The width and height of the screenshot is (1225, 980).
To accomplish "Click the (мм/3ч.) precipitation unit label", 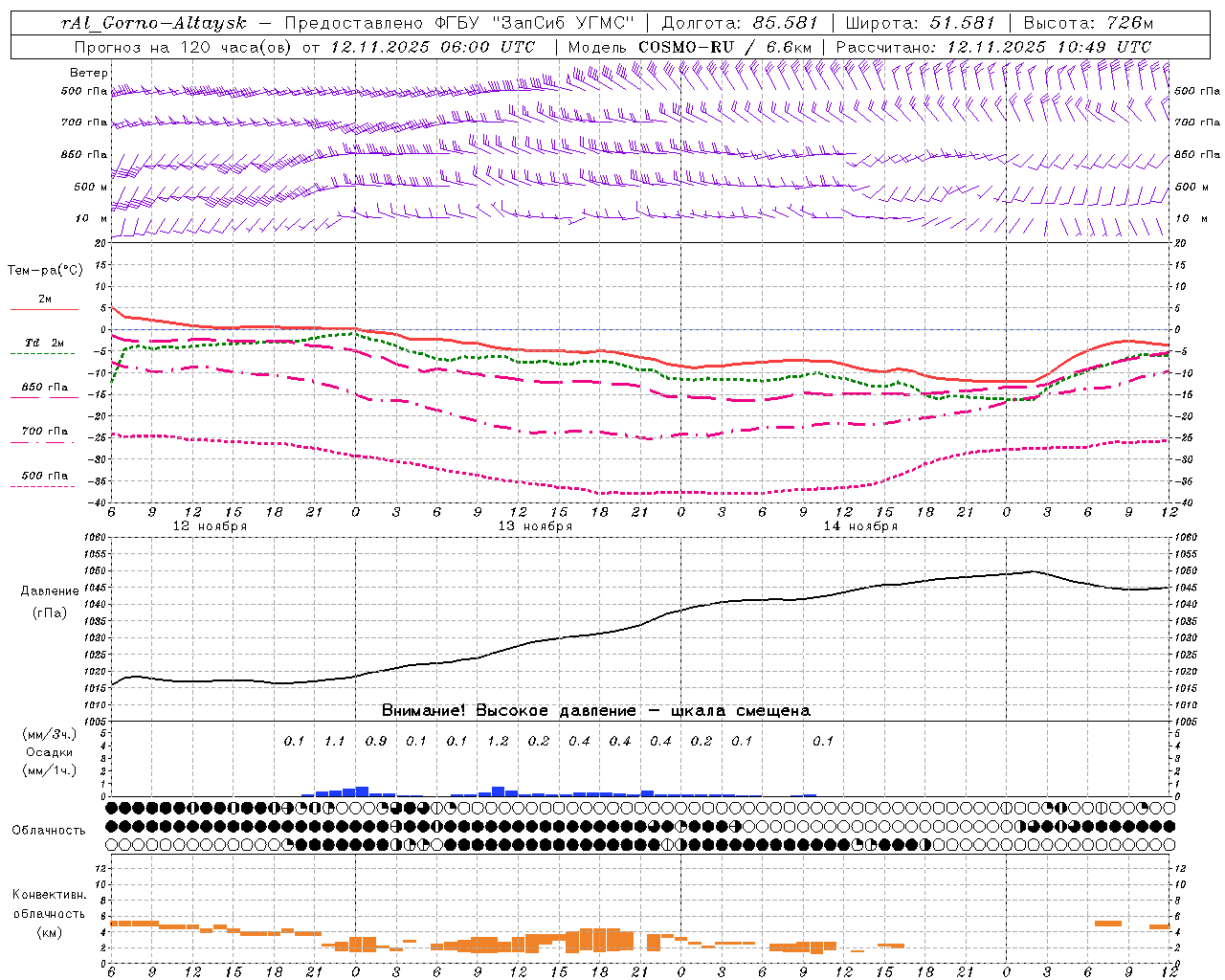I will click(50, 734).
